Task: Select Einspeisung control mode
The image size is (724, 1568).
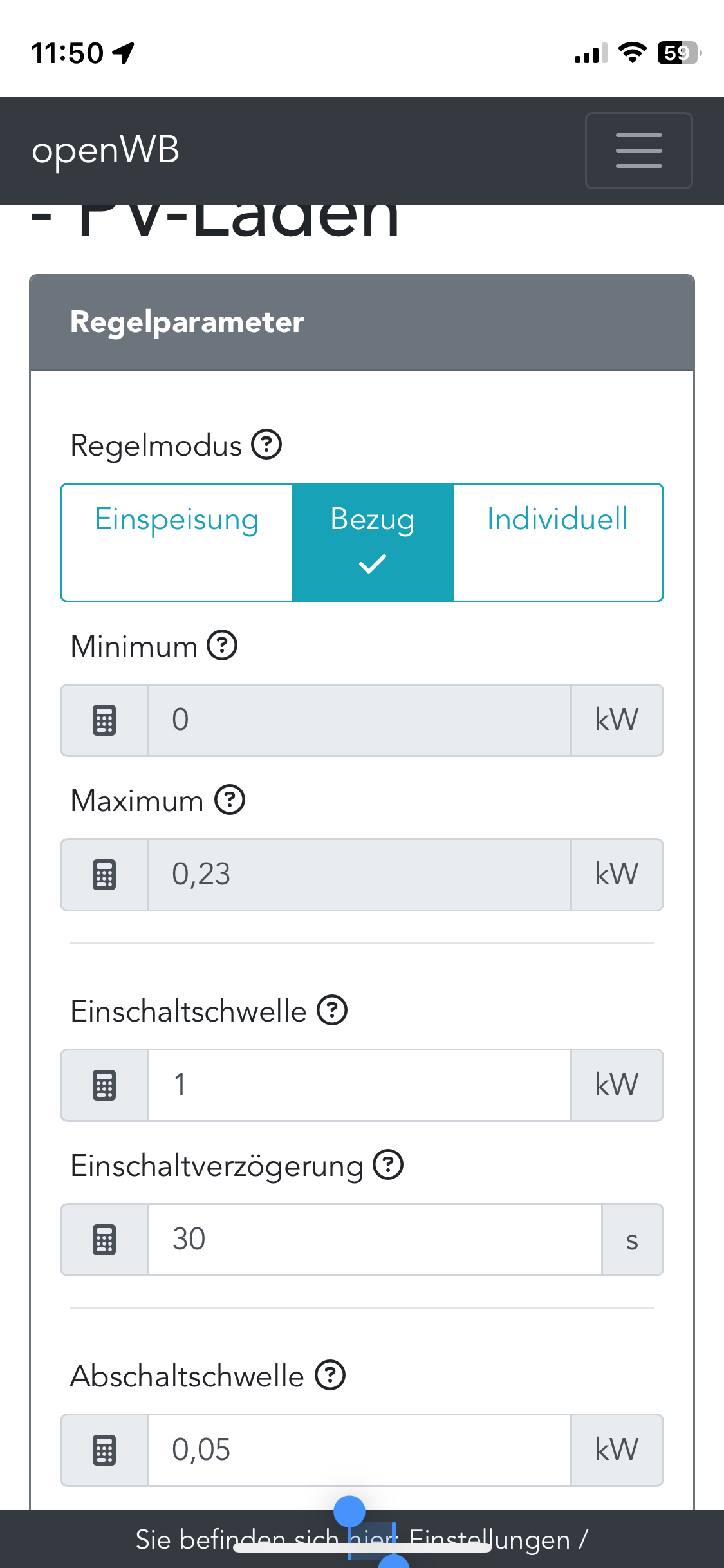Action: 177,542
